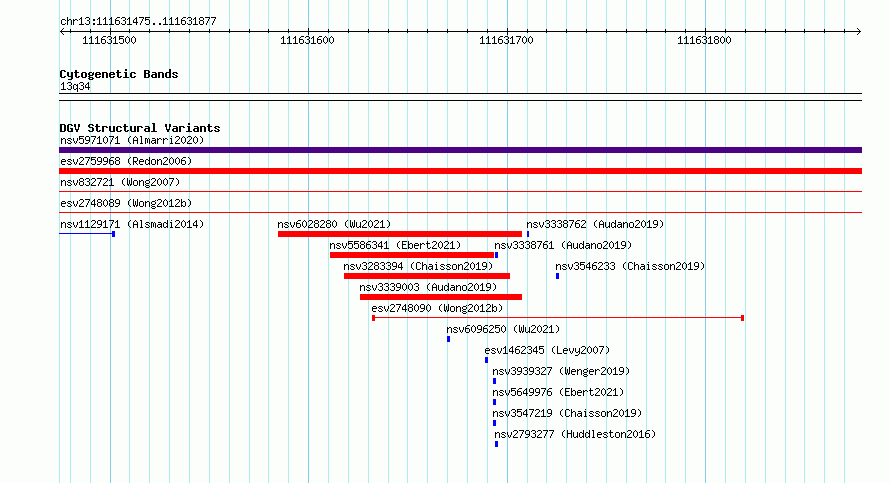This screenshot has width=890, height=483.
Task: Click the blue marker under nsv3338762
Action: tap(528, 234)
